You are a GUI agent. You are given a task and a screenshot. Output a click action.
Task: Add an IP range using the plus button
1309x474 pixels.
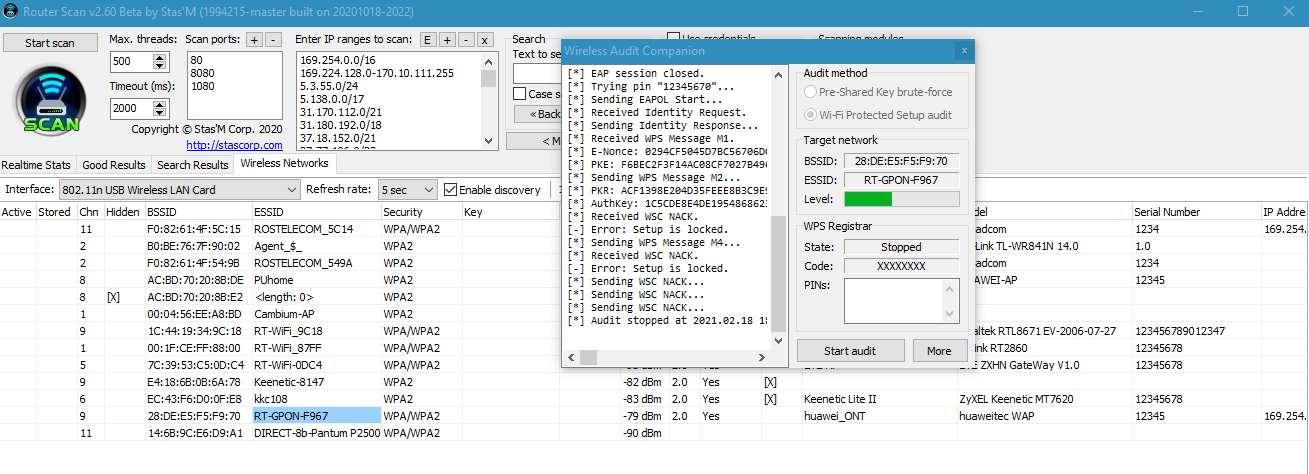coord(446,40)
